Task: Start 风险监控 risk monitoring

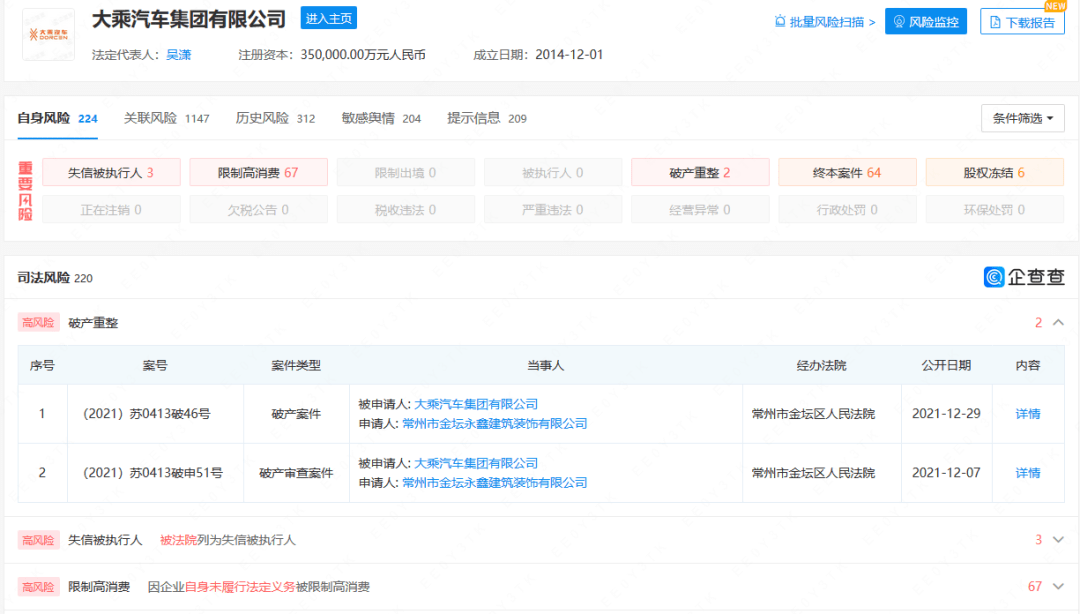Action: [926, 22]
